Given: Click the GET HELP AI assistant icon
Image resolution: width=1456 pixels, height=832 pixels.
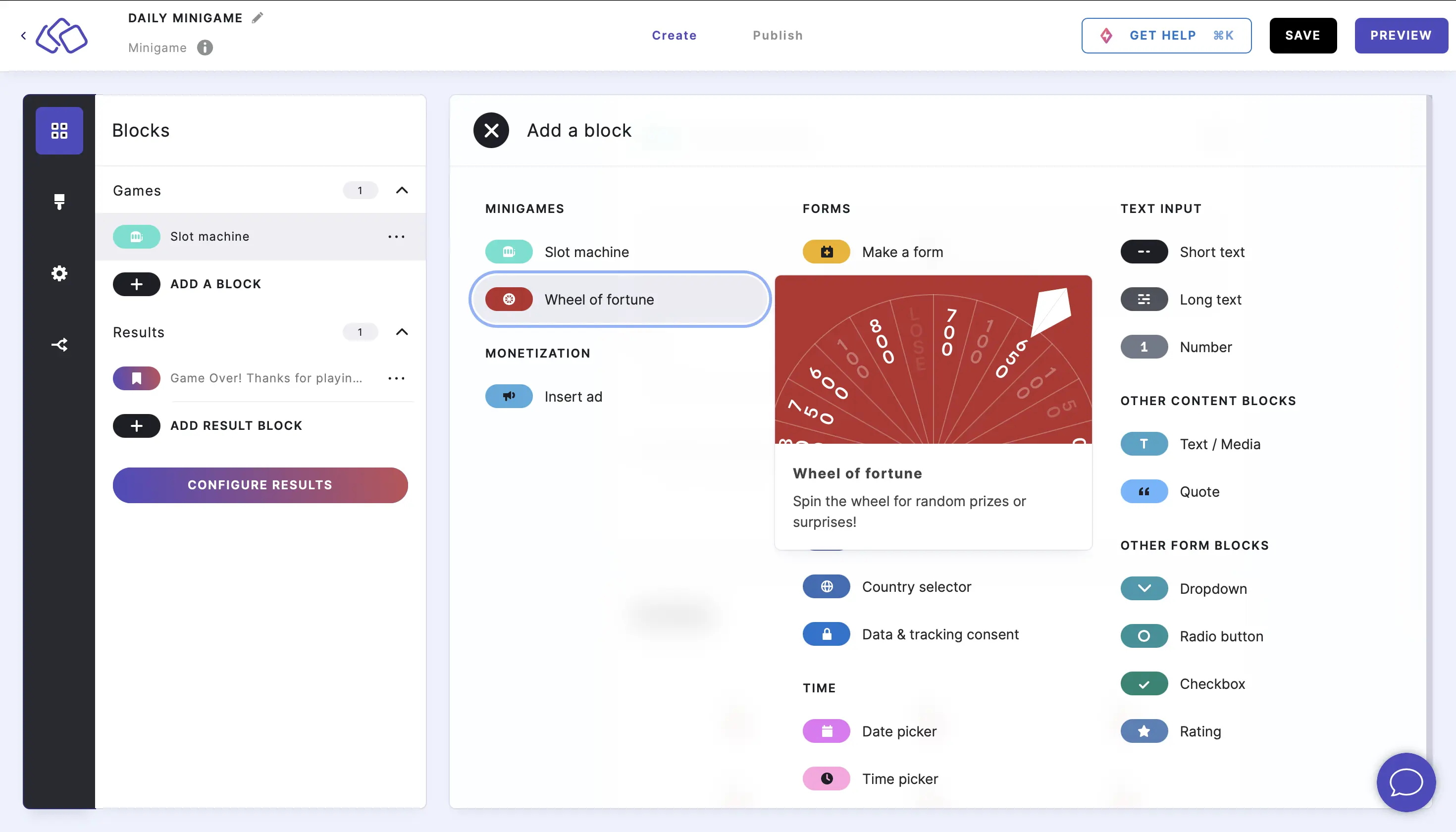Looking at the screenshot, I should coord(1107,35).
